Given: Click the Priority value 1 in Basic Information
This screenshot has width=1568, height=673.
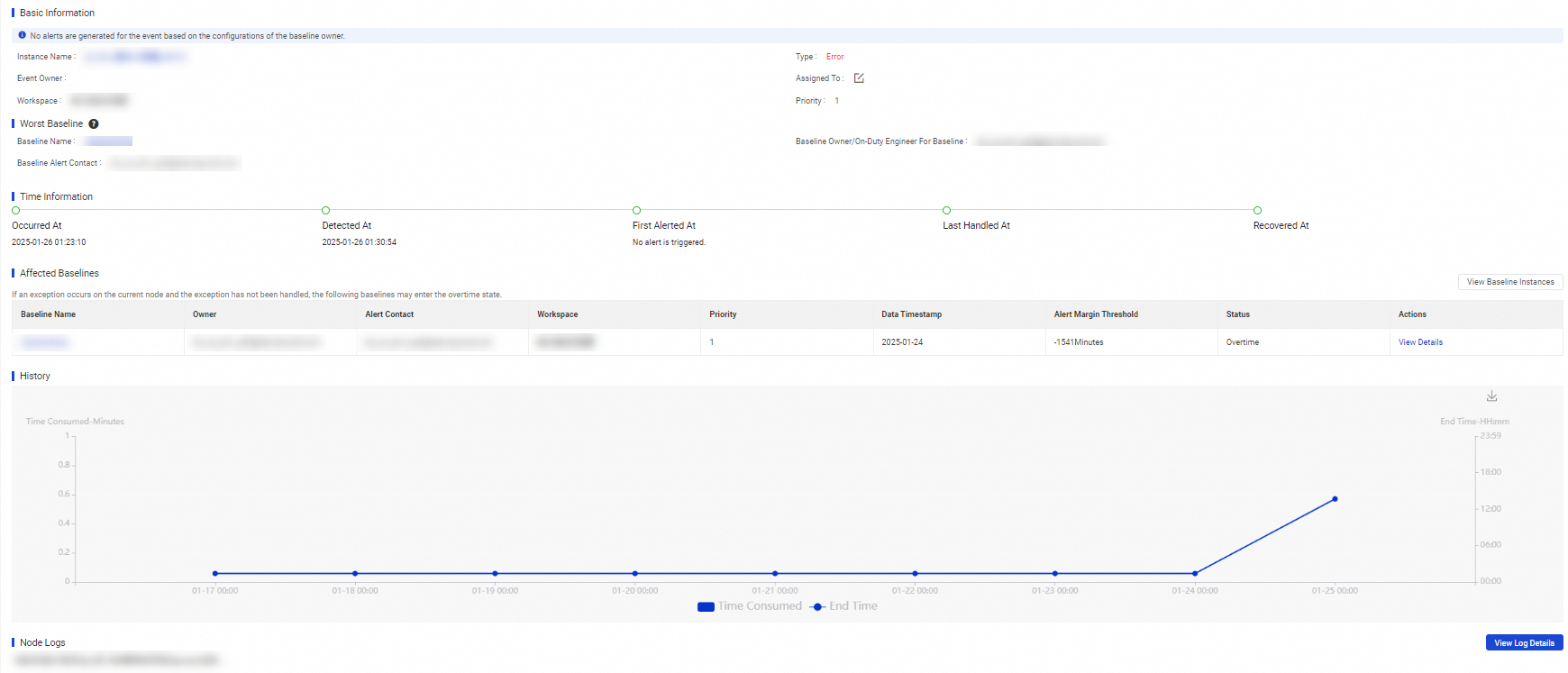Looking at the screenshot, I should pyautogui.click(x=836, y=101).
